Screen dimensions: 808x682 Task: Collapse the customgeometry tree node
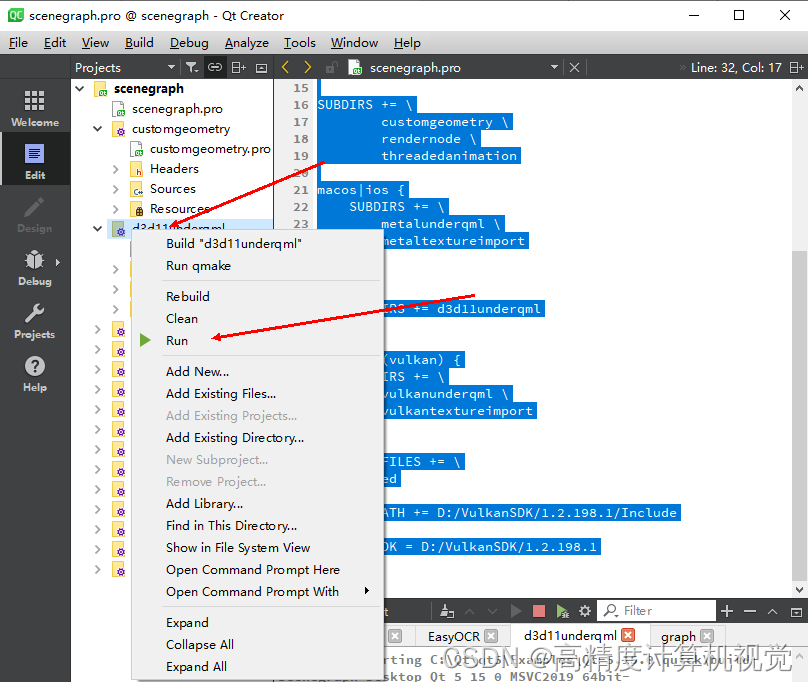(x=97, y=128)
